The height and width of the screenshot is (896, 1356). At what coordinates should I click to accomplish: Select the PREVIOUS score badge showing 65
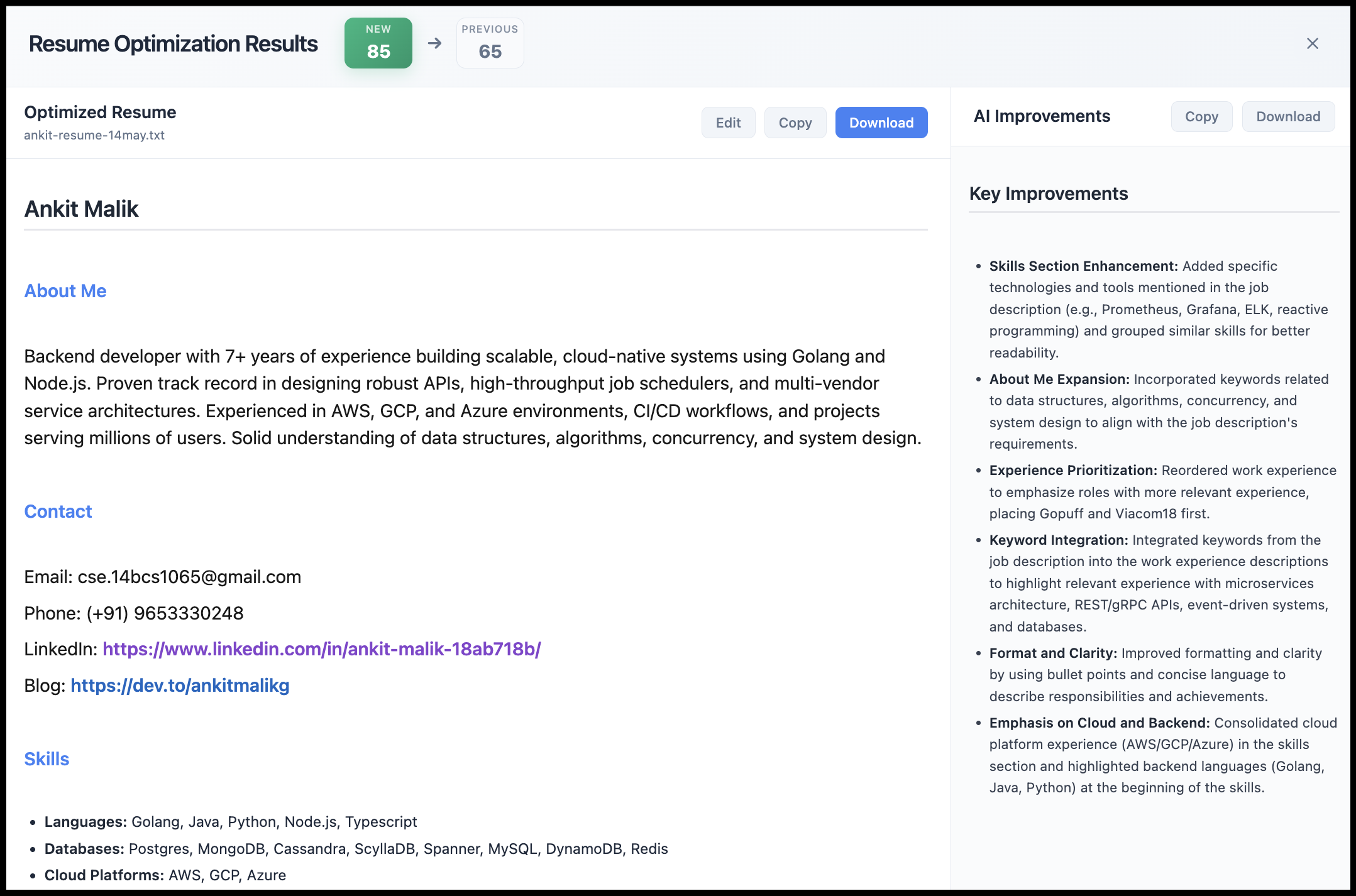point(490,43)
